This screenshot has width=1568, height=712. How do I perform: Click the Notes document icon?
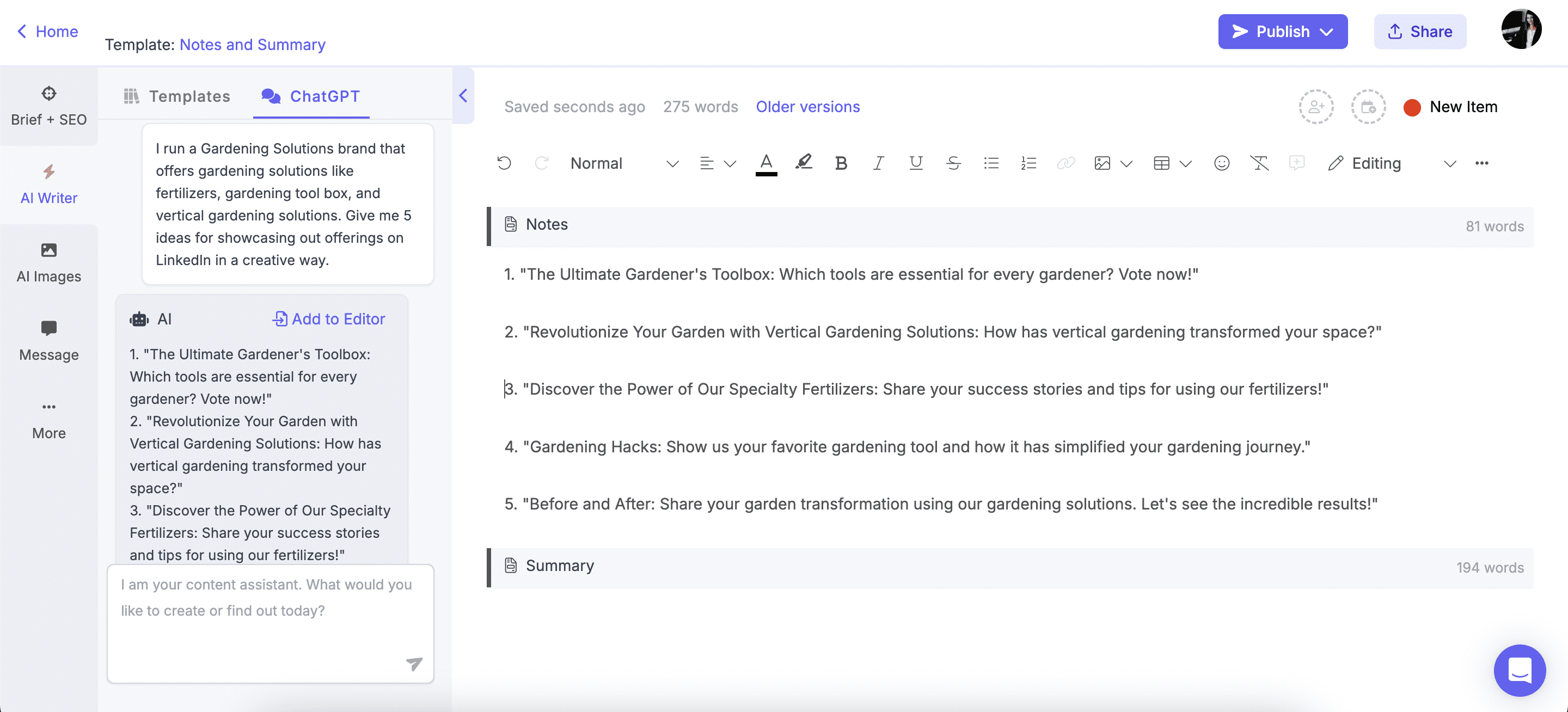(x=511, y=225)
